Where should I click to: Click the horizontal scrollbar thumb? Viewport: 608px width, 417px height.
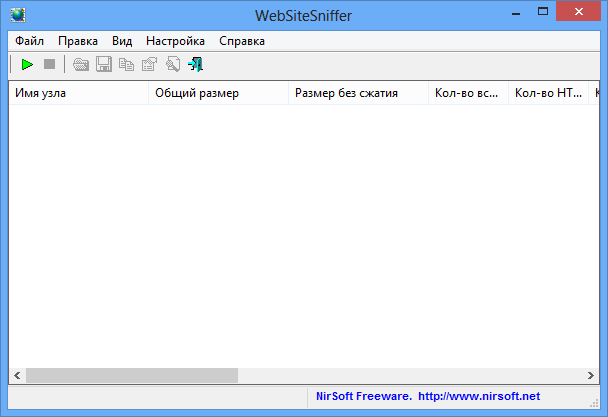(132, 375)
